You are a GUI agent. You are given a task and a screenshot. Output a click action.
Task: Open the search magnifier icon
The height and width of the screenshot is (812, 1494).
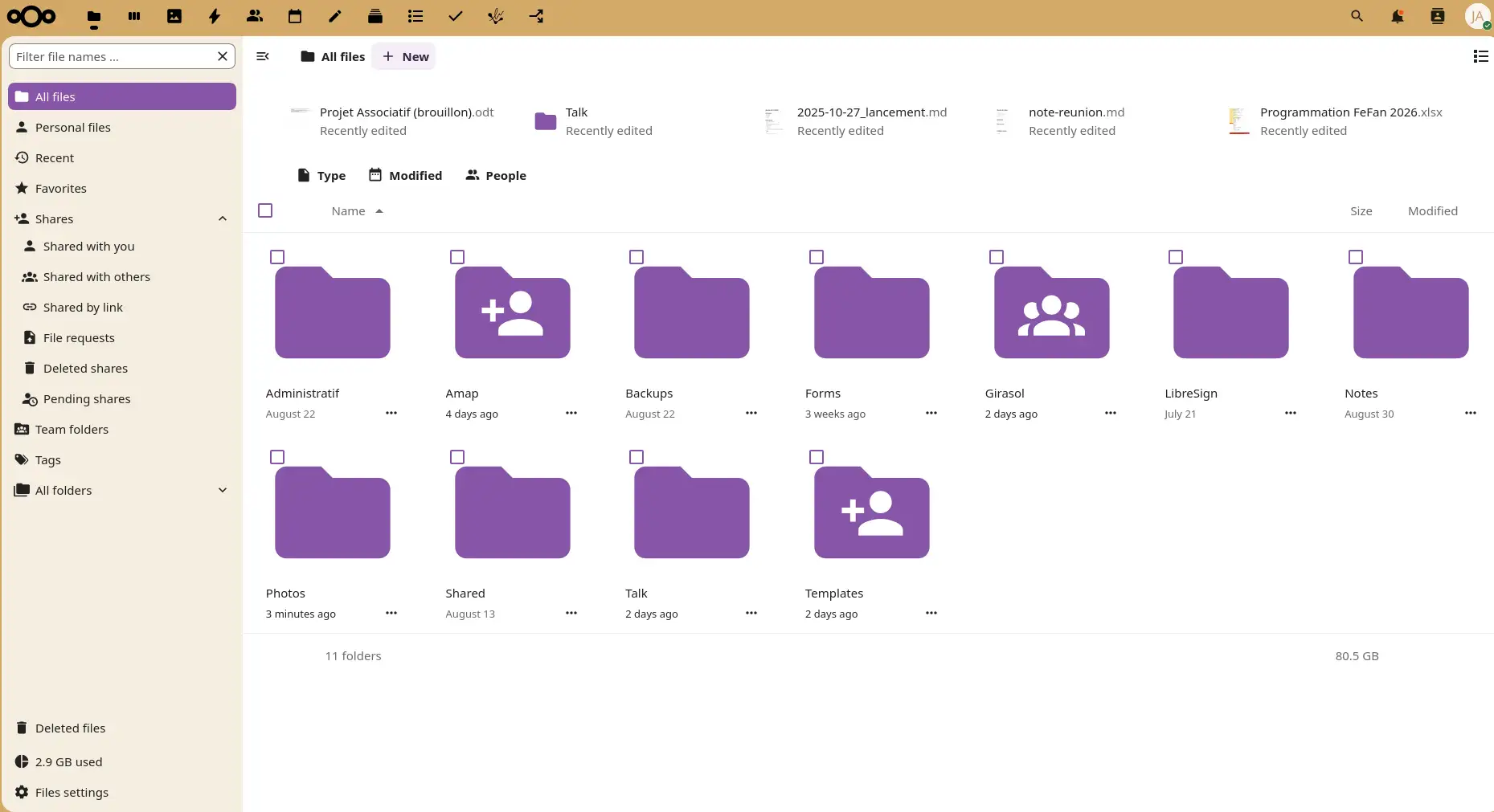pos(1357,16)
